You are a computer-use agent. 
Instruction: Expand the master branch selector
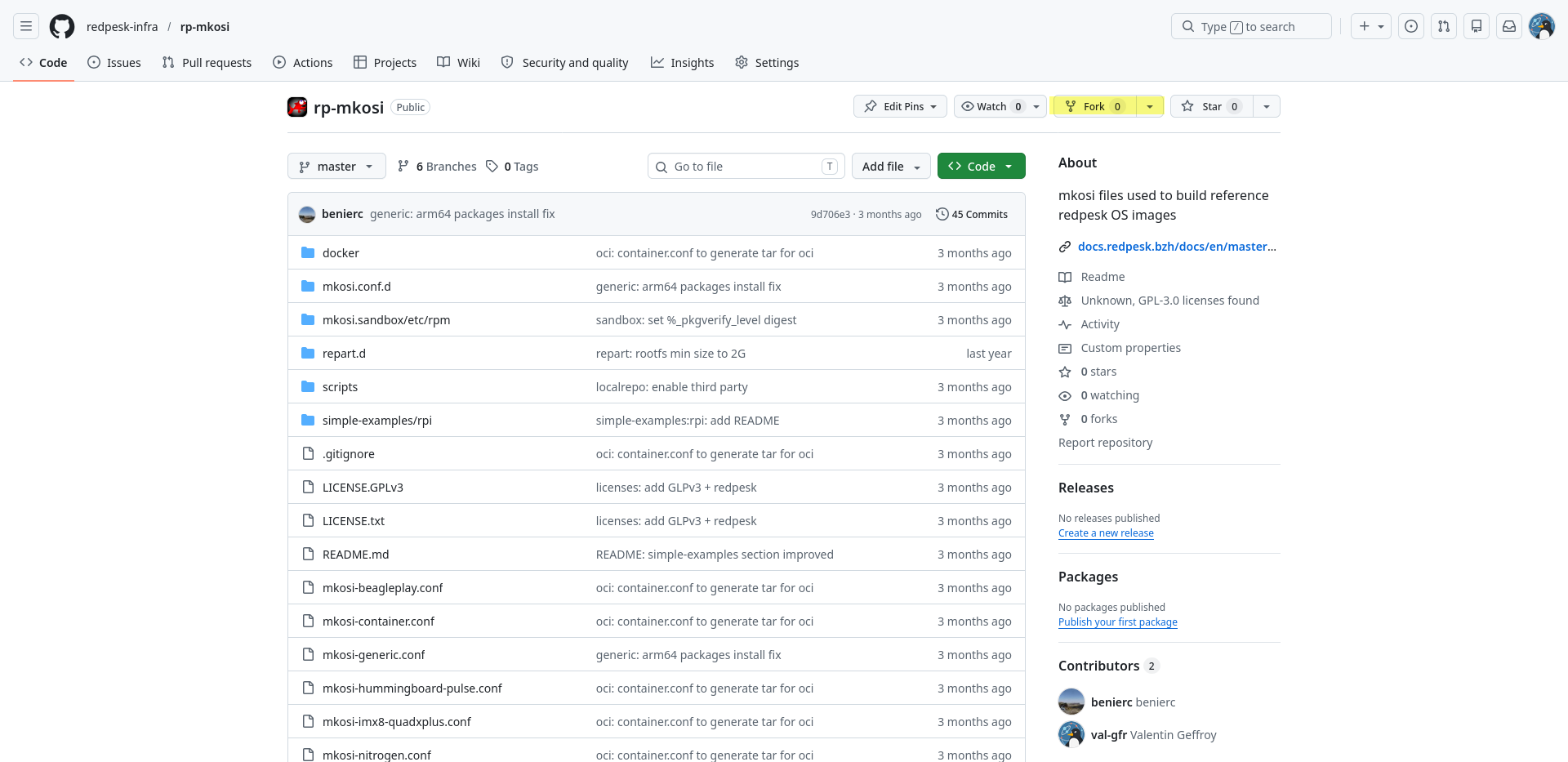(336, 167)
